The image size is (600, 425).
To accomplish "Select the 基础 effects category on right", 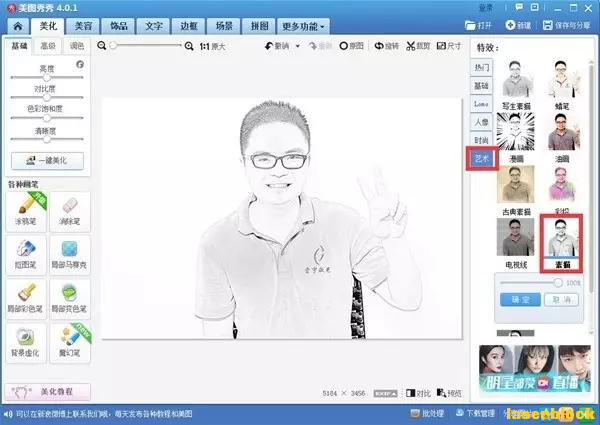I will coord(481,86).
